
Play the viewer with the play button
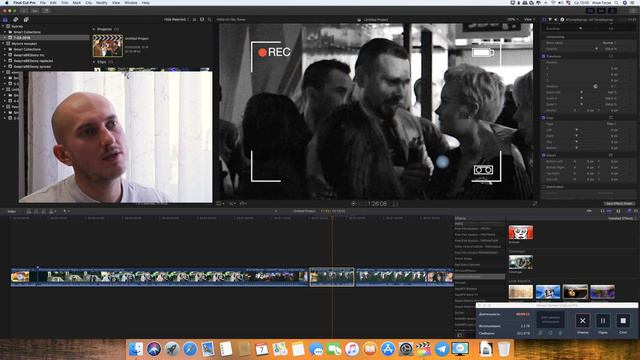[x=353, y=203]
